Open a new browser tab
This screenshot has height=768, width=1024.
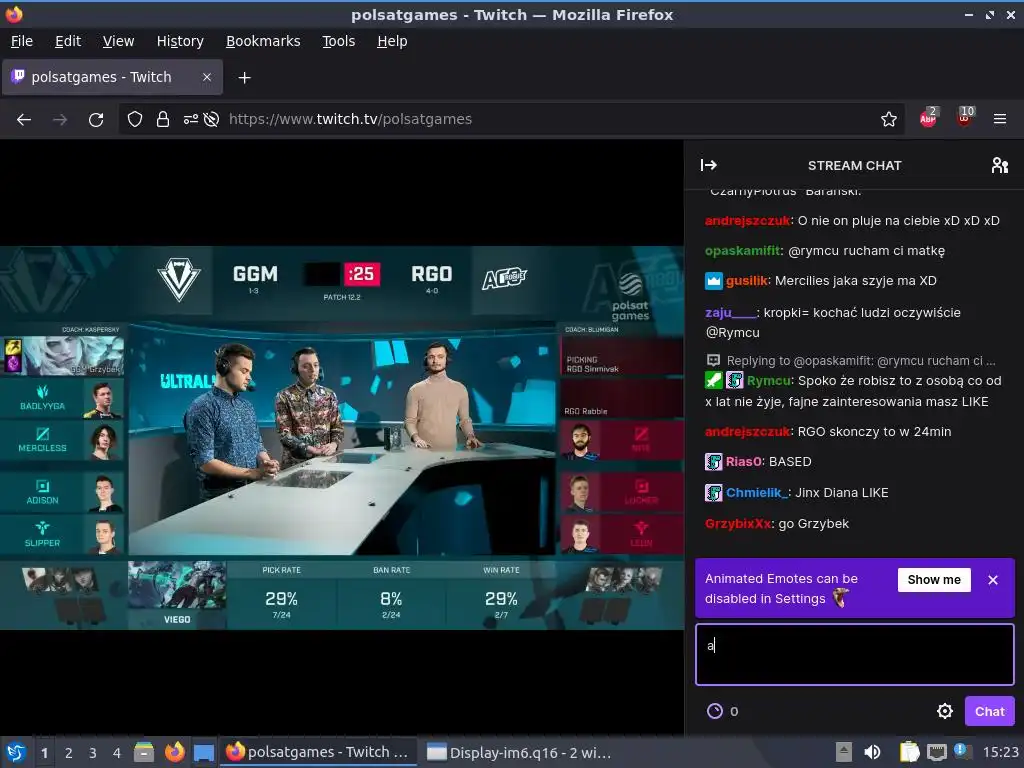pyautogui.click(x=244, y=78)
